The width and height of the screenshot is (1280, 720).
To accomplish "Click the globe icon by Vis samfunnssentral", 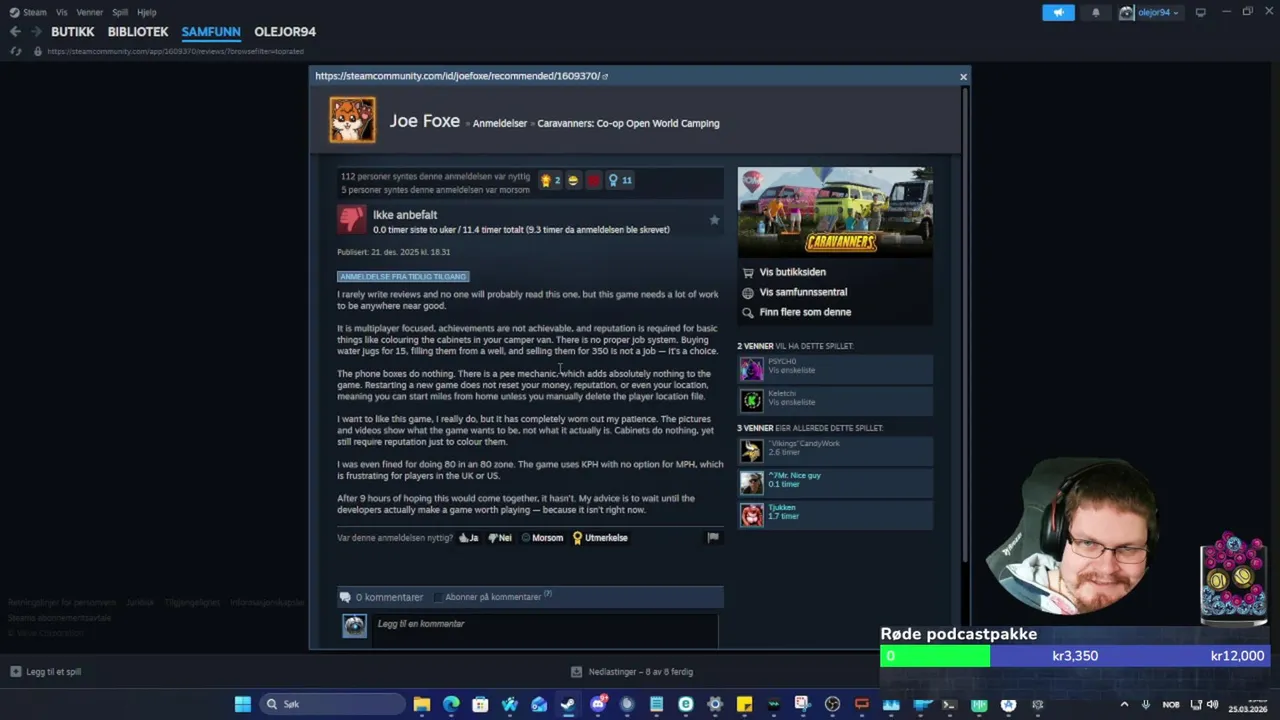I will click(748, 292).
